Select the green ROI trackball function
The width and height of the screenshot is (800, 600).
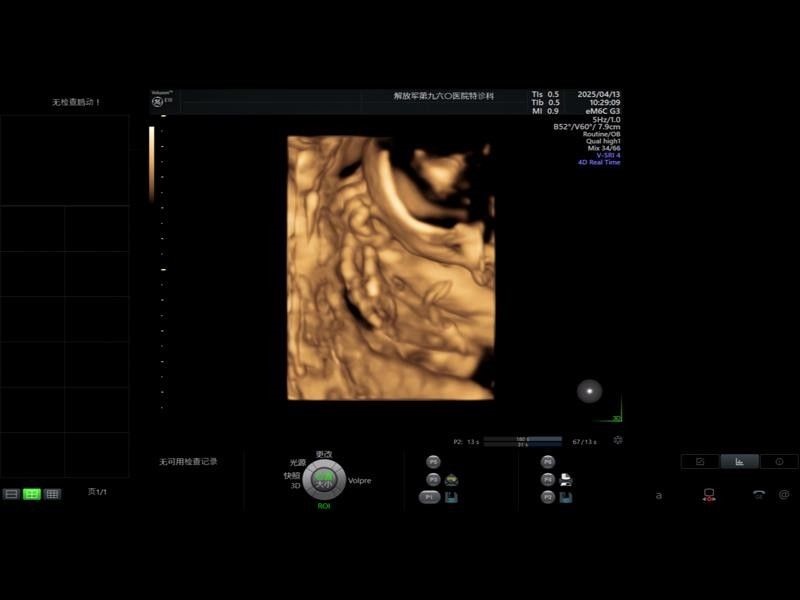click(324, 506)
